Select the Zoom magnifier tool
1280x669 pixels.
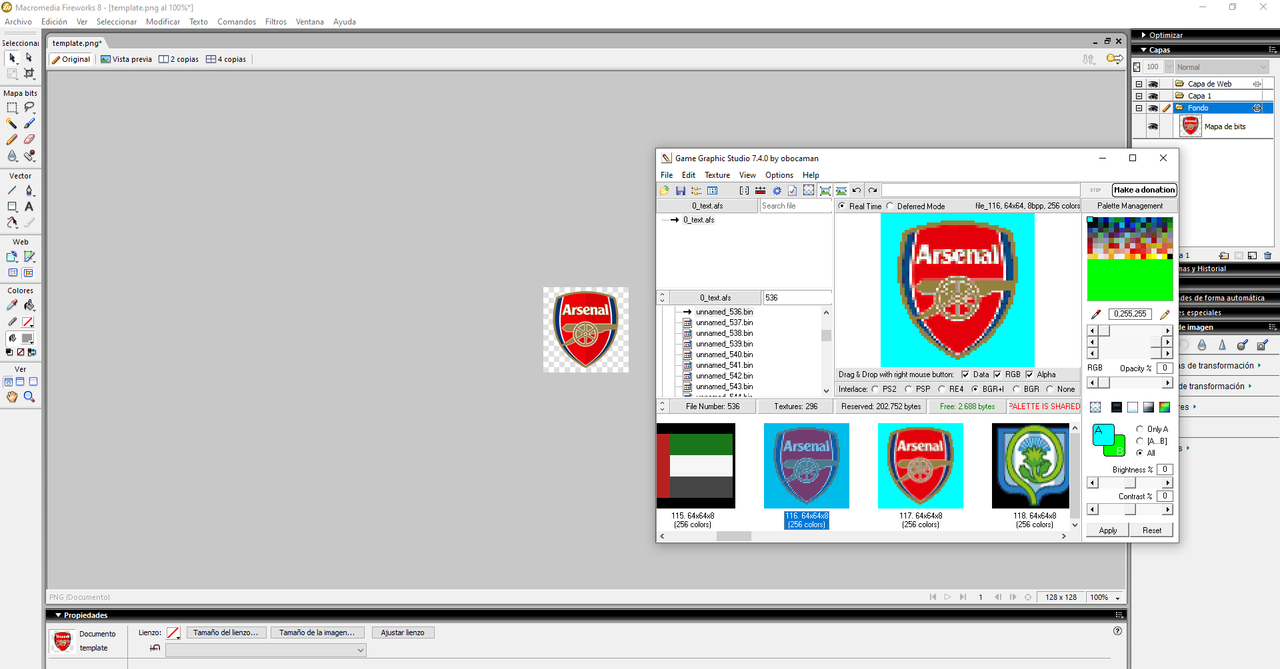[29, 397]
